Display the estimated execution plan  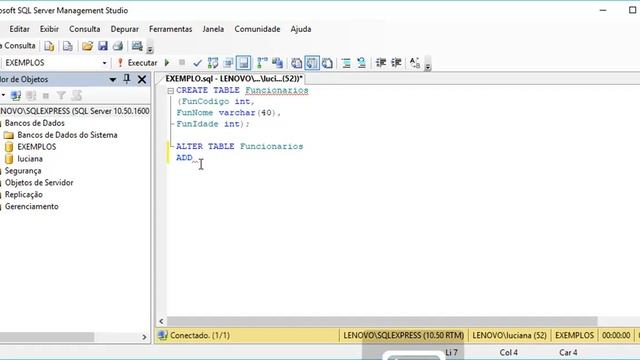click(213, 63)
